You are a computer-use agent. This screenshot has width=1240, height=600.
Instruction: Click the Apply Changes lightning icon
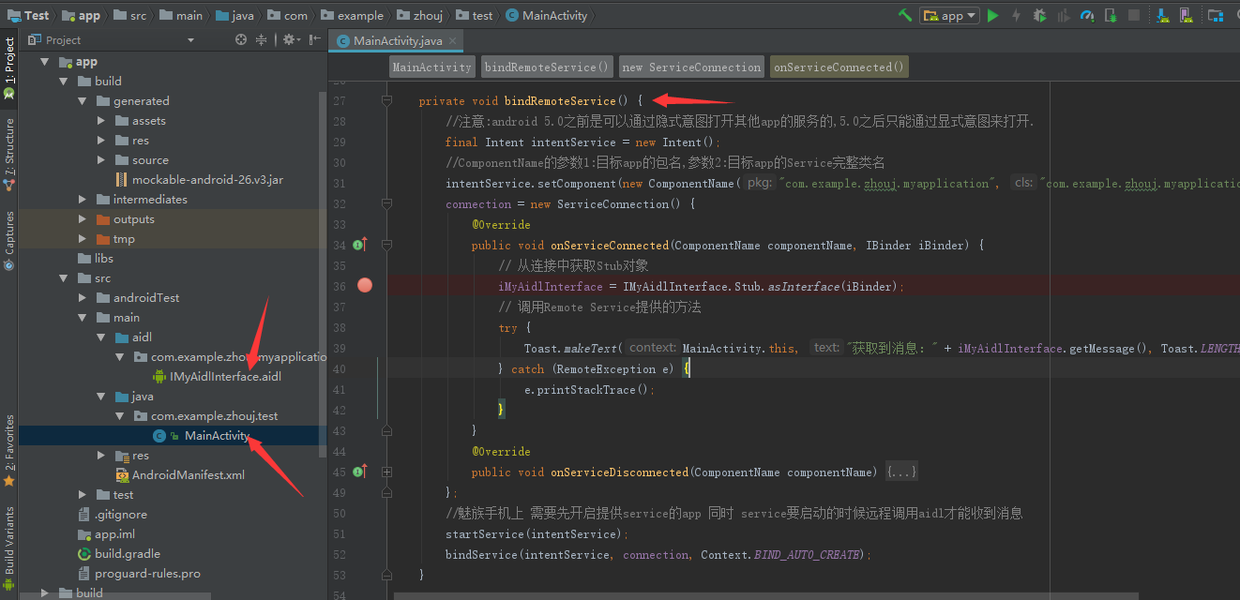pyautogui.click(x=1017, y=15)
